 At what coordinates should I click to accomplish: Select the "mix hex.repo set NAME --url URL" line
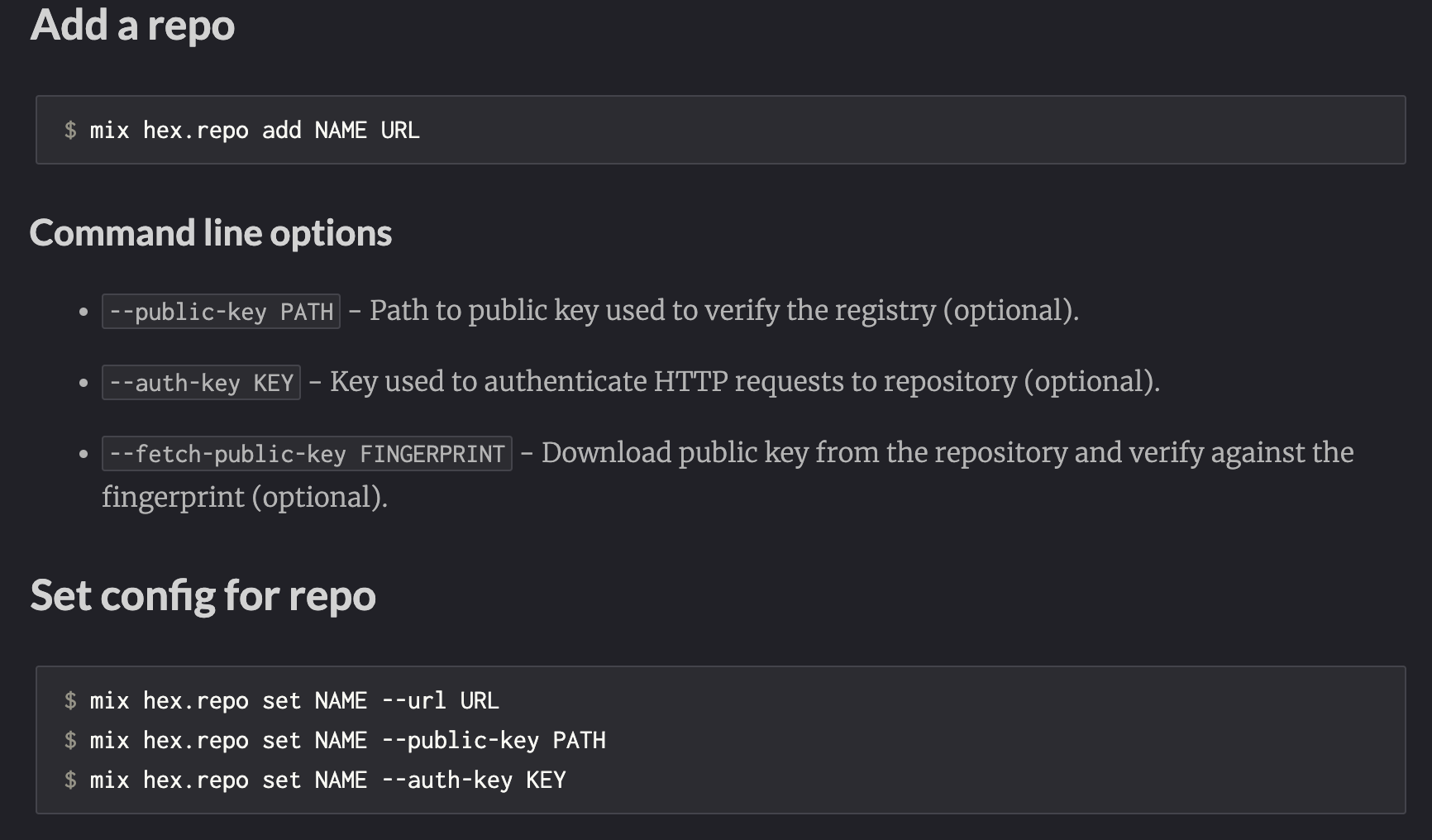click(294, 700)
